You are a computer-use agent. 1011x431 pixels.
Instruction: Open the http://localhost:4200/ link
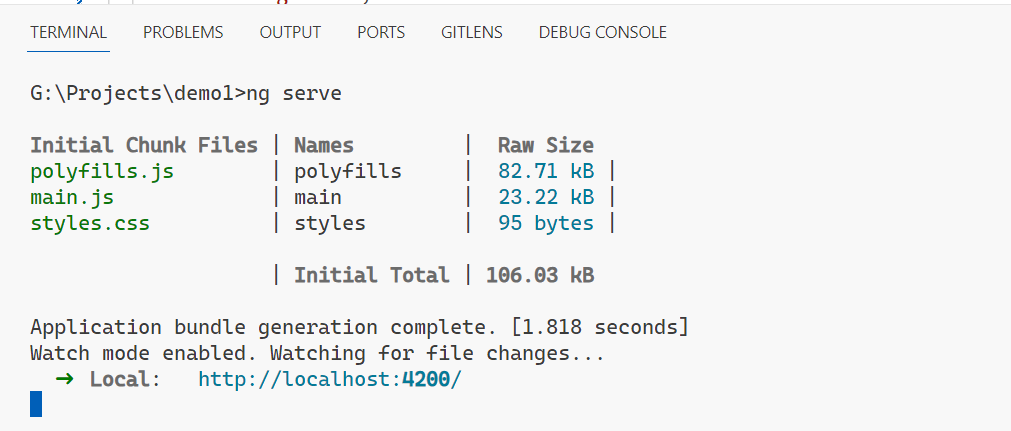point(330,379)
